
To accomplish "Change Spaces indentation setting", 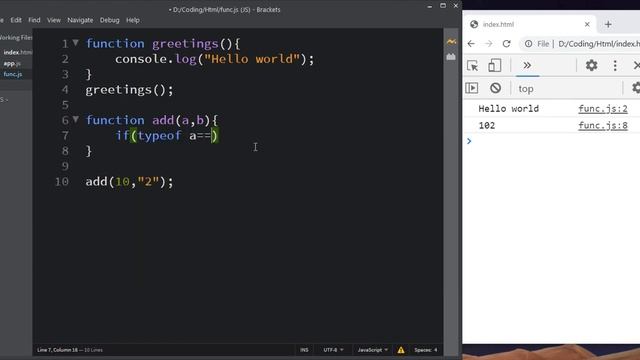I will 426,350.
